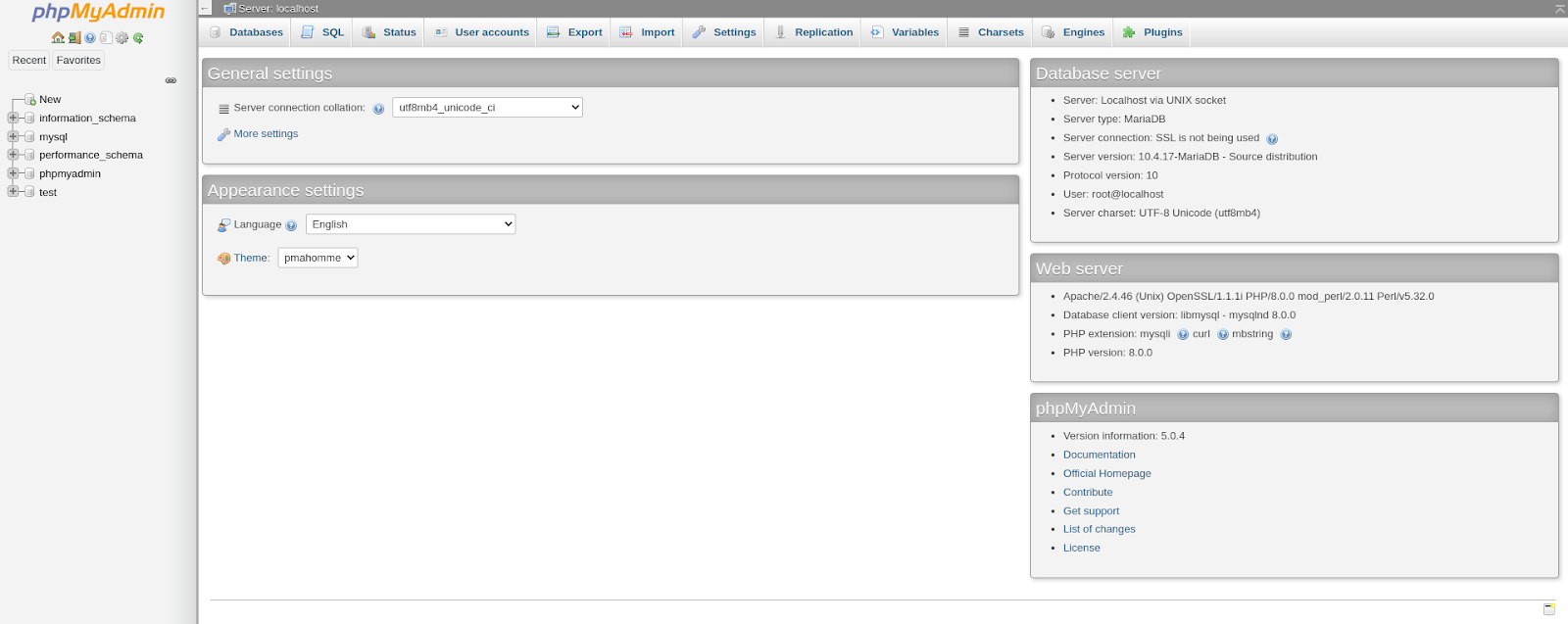Open the Import tab
This screenshot has width=1568, height=624.
(647, 32)
